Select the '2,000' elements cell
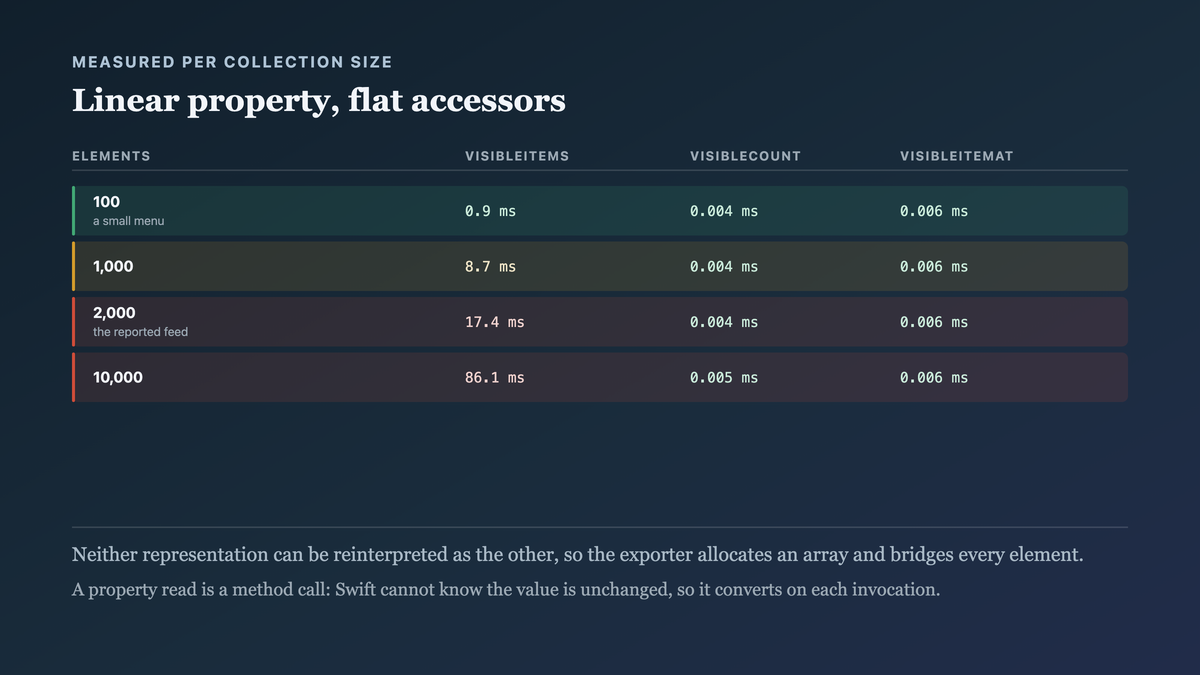The width and height of the screenshot is (1200, 675). pyautogui.click(x=114, y=313)
